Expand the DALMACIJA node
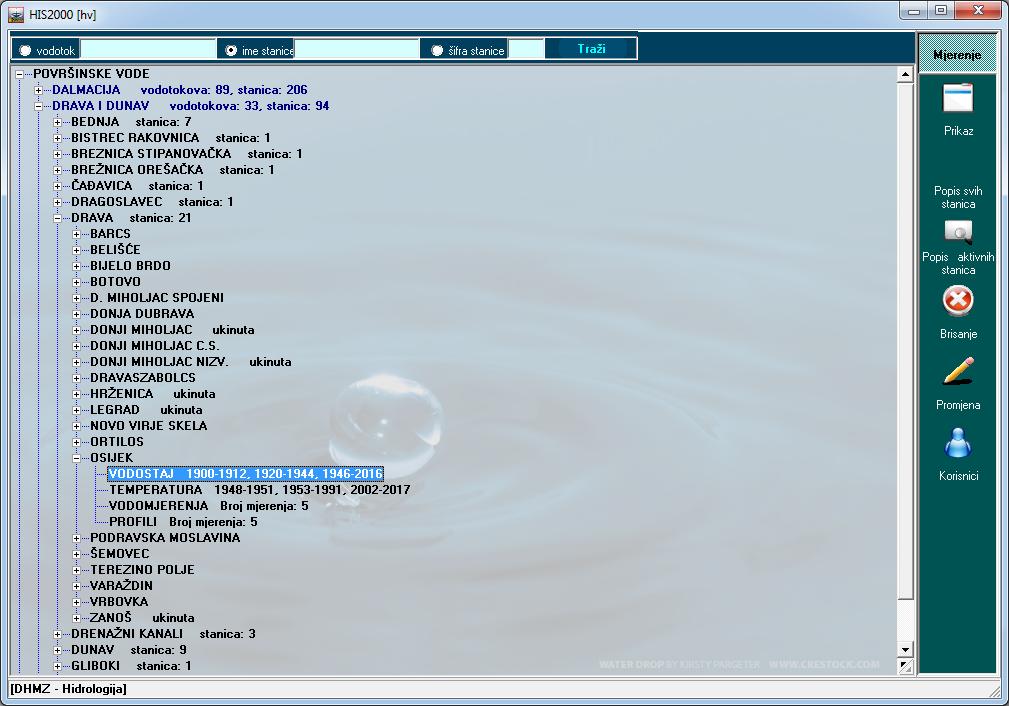 [38, 90]
